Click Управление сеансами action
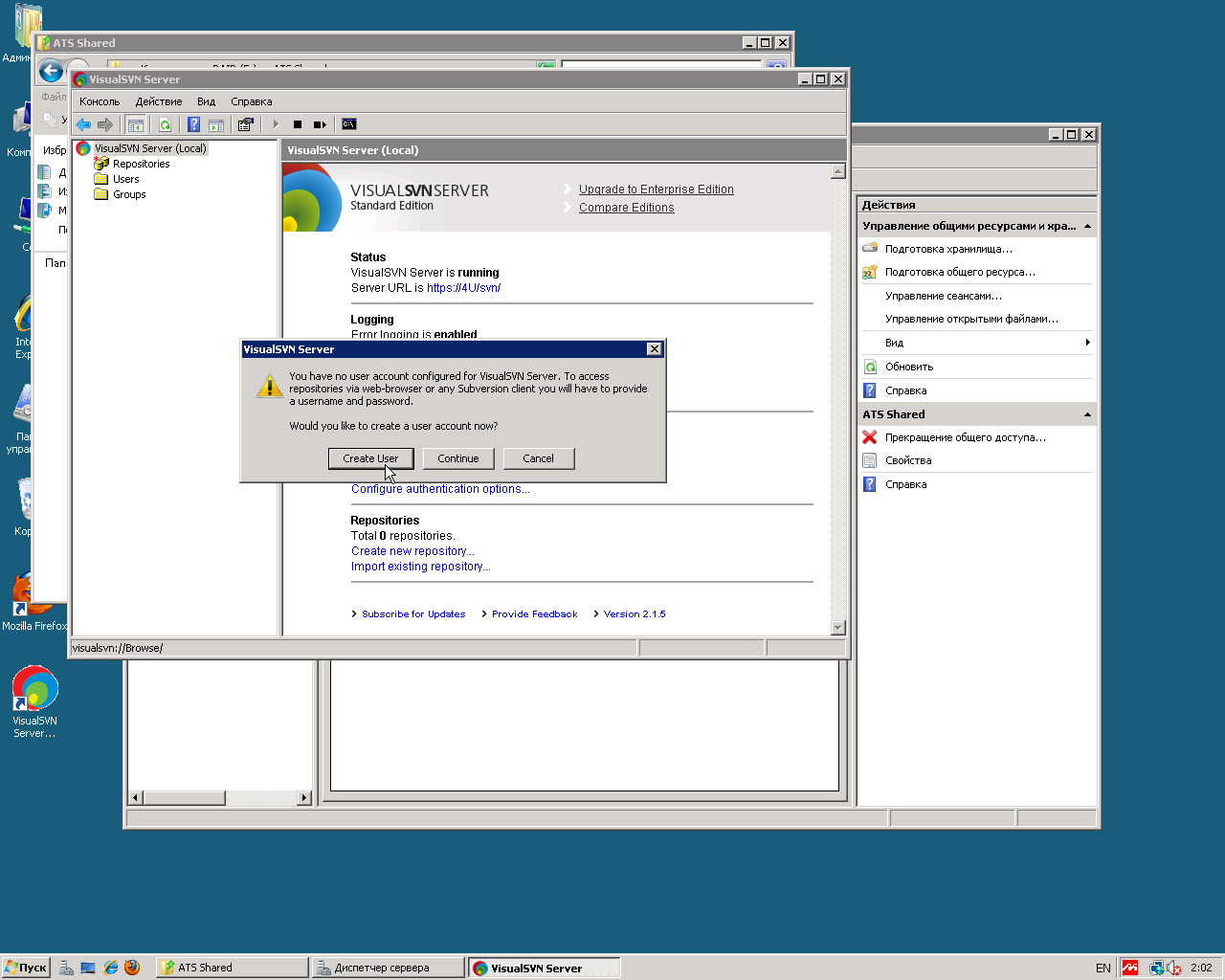The height and width of the screenshot is (980, 1225). coord(944,296)
